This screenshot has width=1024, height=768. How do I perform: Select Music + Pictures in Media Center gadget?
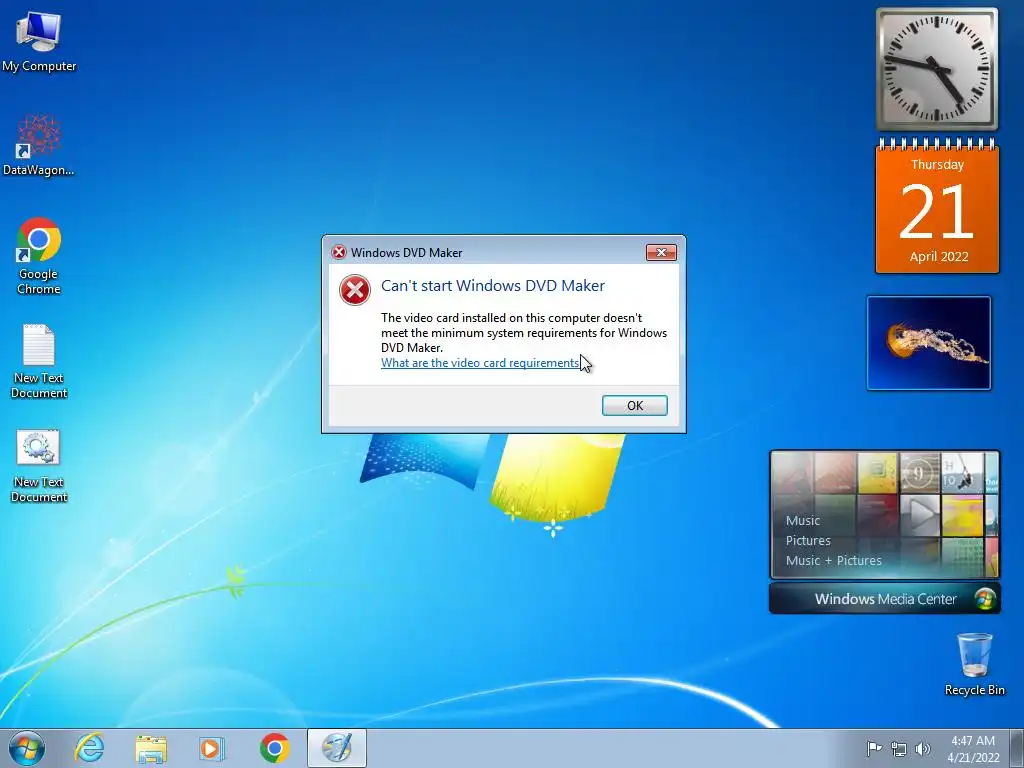click(x=833, y=561)
